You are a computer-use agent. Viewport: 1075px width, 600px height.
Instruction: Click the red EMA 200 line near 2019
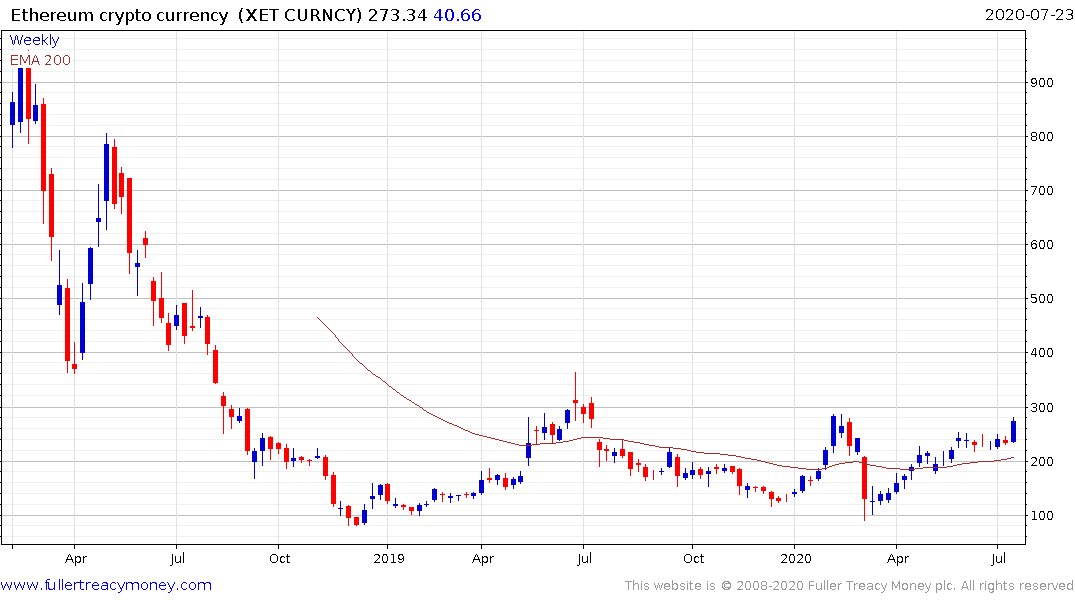[387, 384]
